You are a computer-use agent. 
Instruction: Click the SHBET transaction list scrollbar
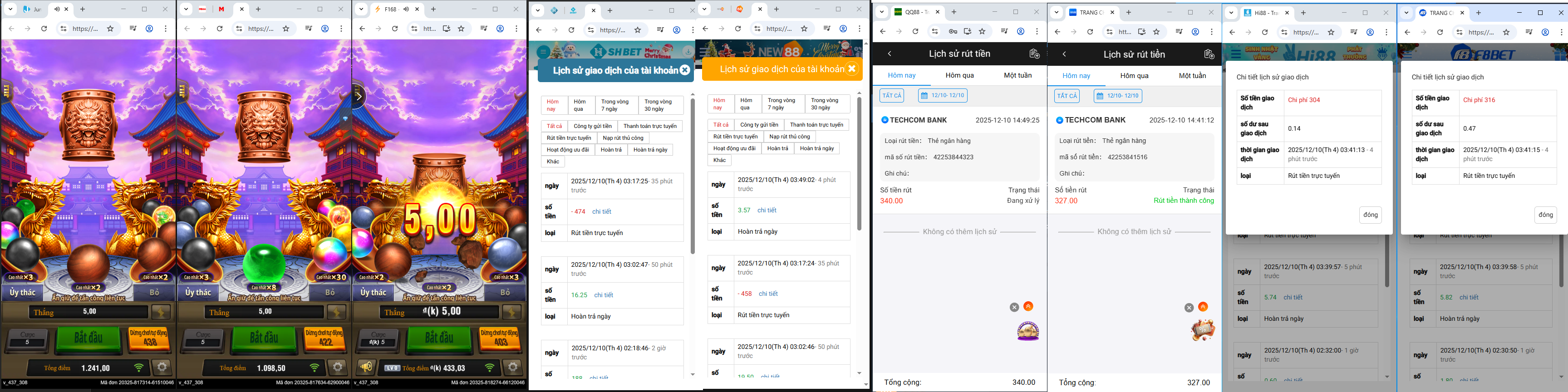(693, 176)
